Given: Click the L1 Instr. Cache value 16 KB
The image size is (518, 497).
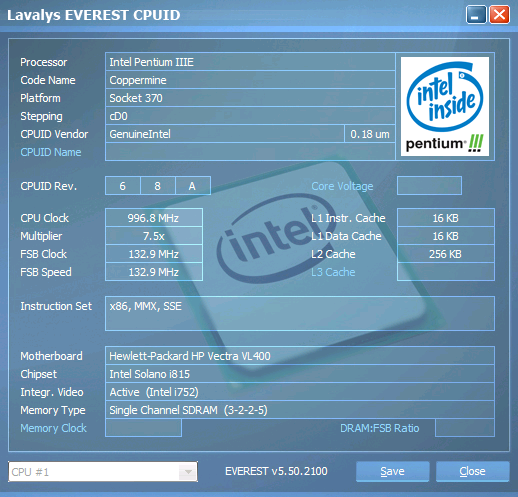Looking at the screenshot, I should click(x=446, y=218).
